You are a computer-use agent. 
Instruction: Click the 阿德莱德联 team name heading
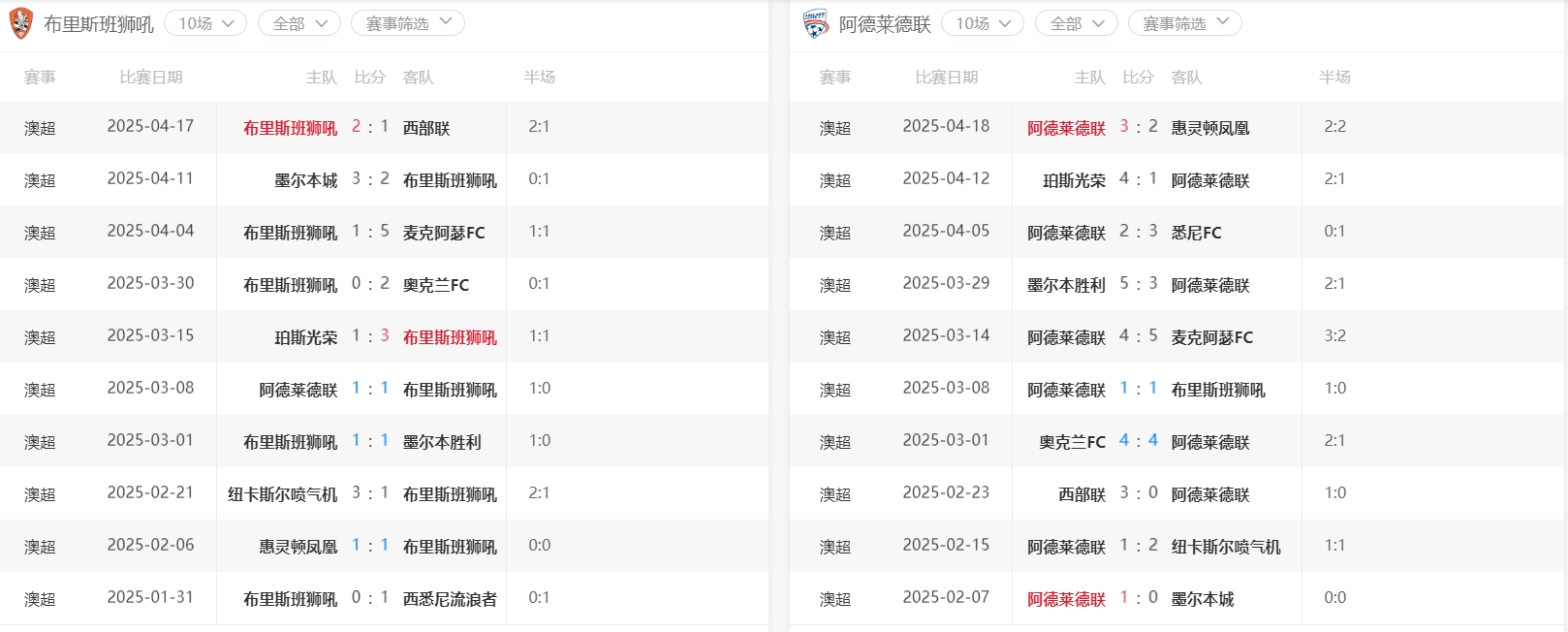[885, 24]
